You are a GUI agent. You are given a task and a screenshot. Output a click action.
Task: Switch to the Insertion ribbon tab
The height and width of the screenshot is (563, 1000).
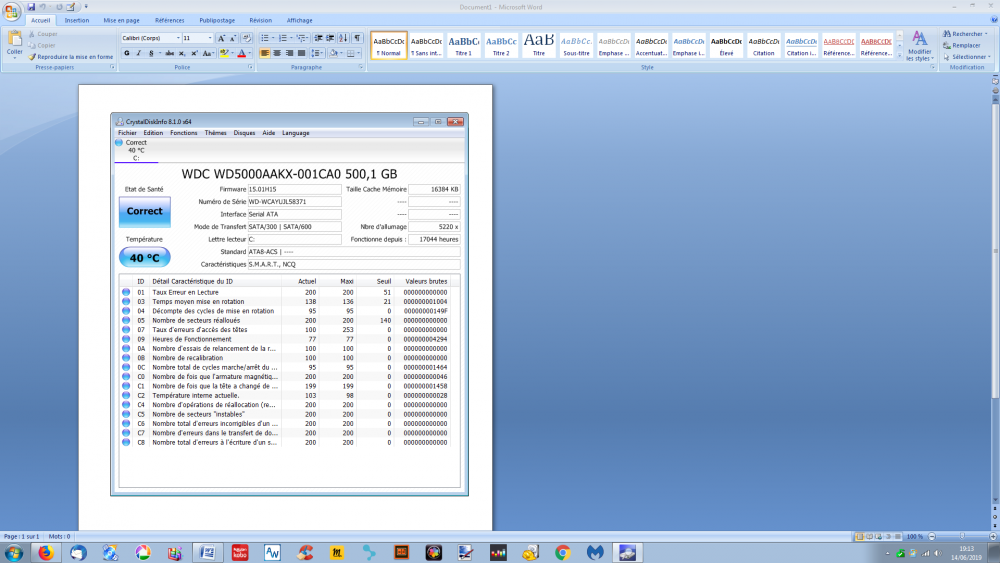pos(77,20)
